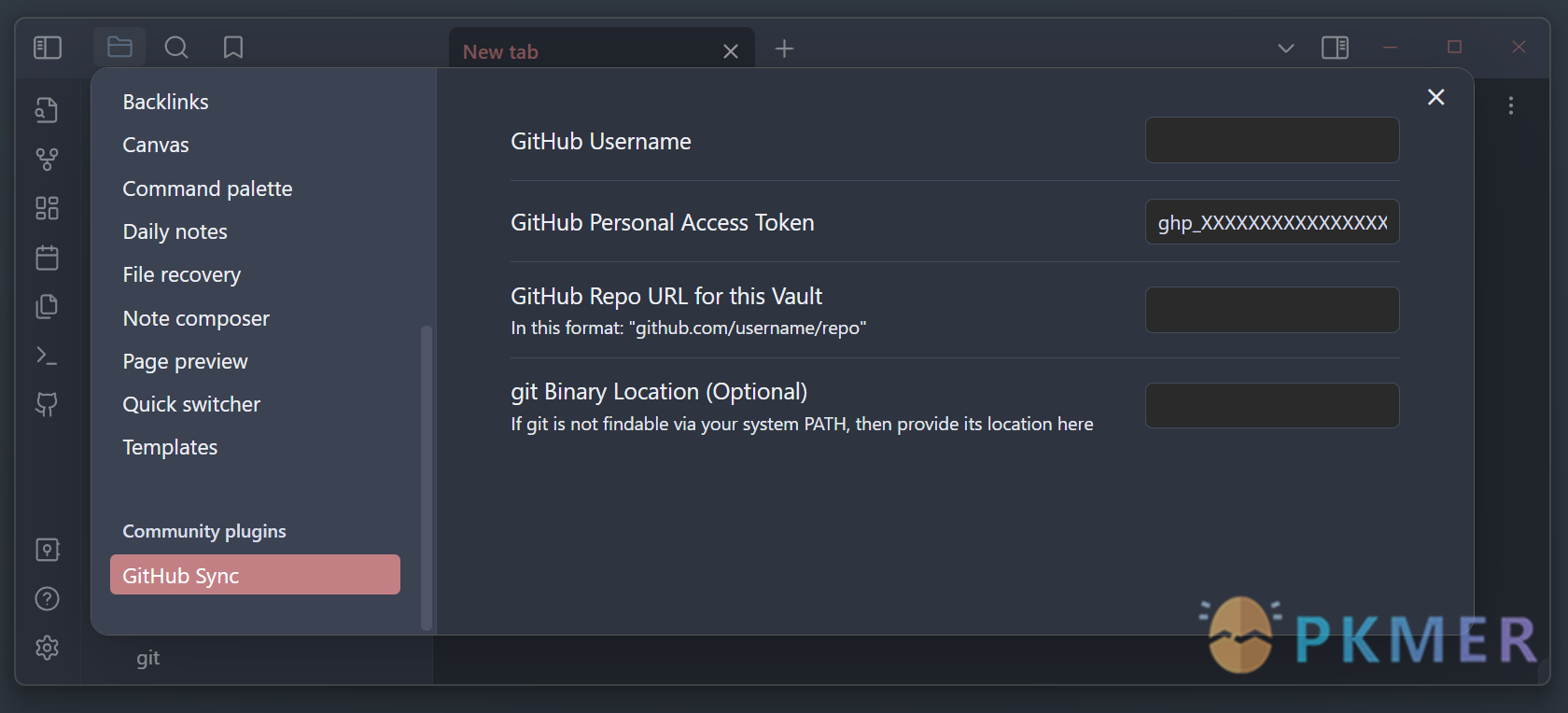Insert template ribbon icon
The image size is (1568, 713).
[47, 306]
